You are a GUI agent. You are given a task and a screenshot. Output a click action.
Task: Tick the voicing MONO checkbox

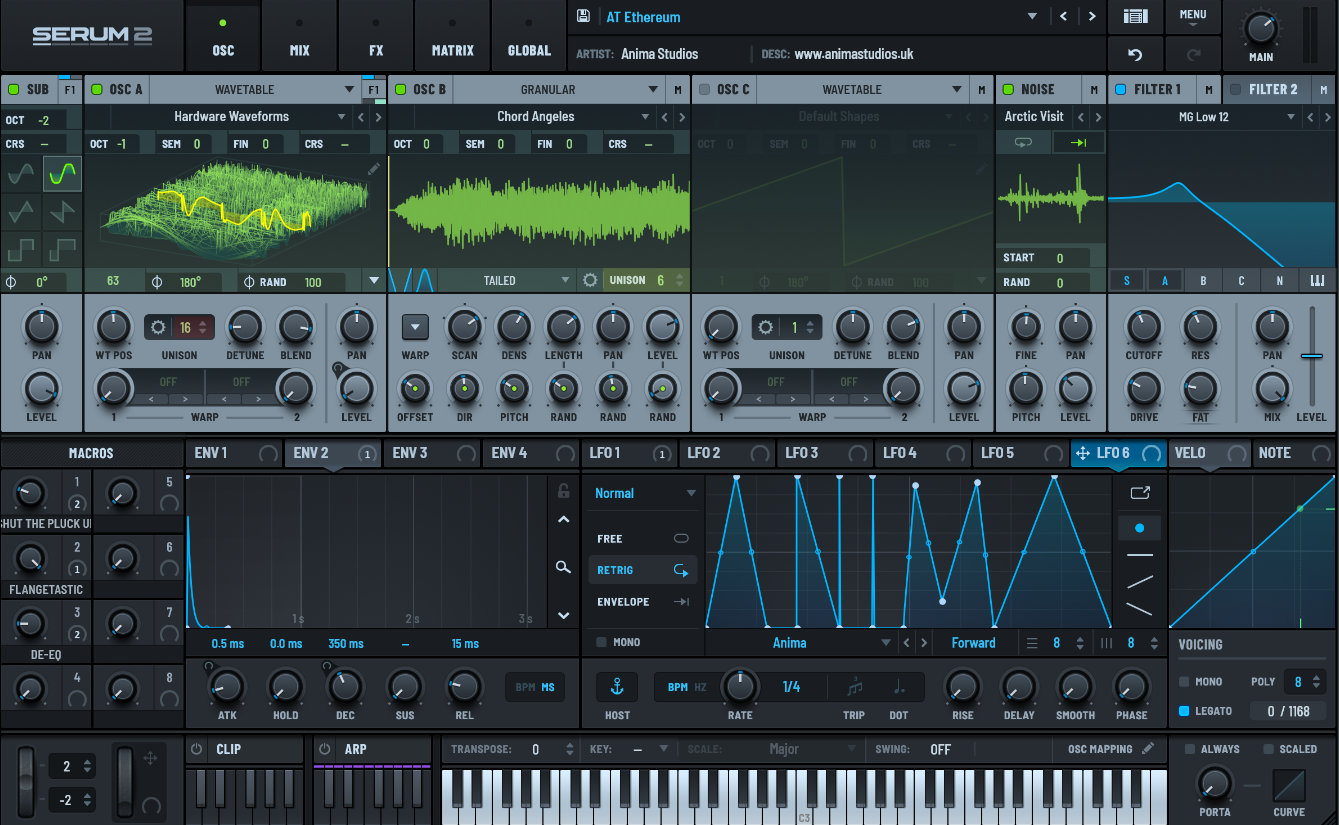tap(1184, 682)
